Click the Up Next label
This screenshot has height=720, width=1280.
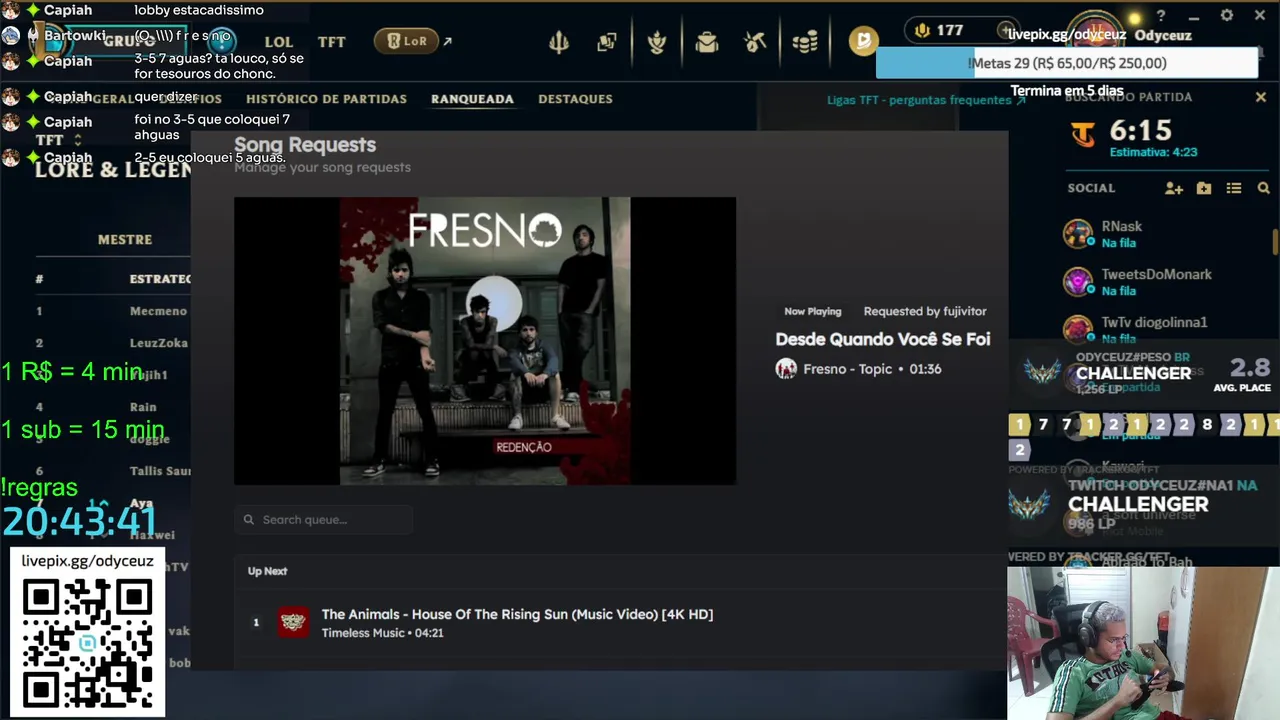click(x=267, y=571)
